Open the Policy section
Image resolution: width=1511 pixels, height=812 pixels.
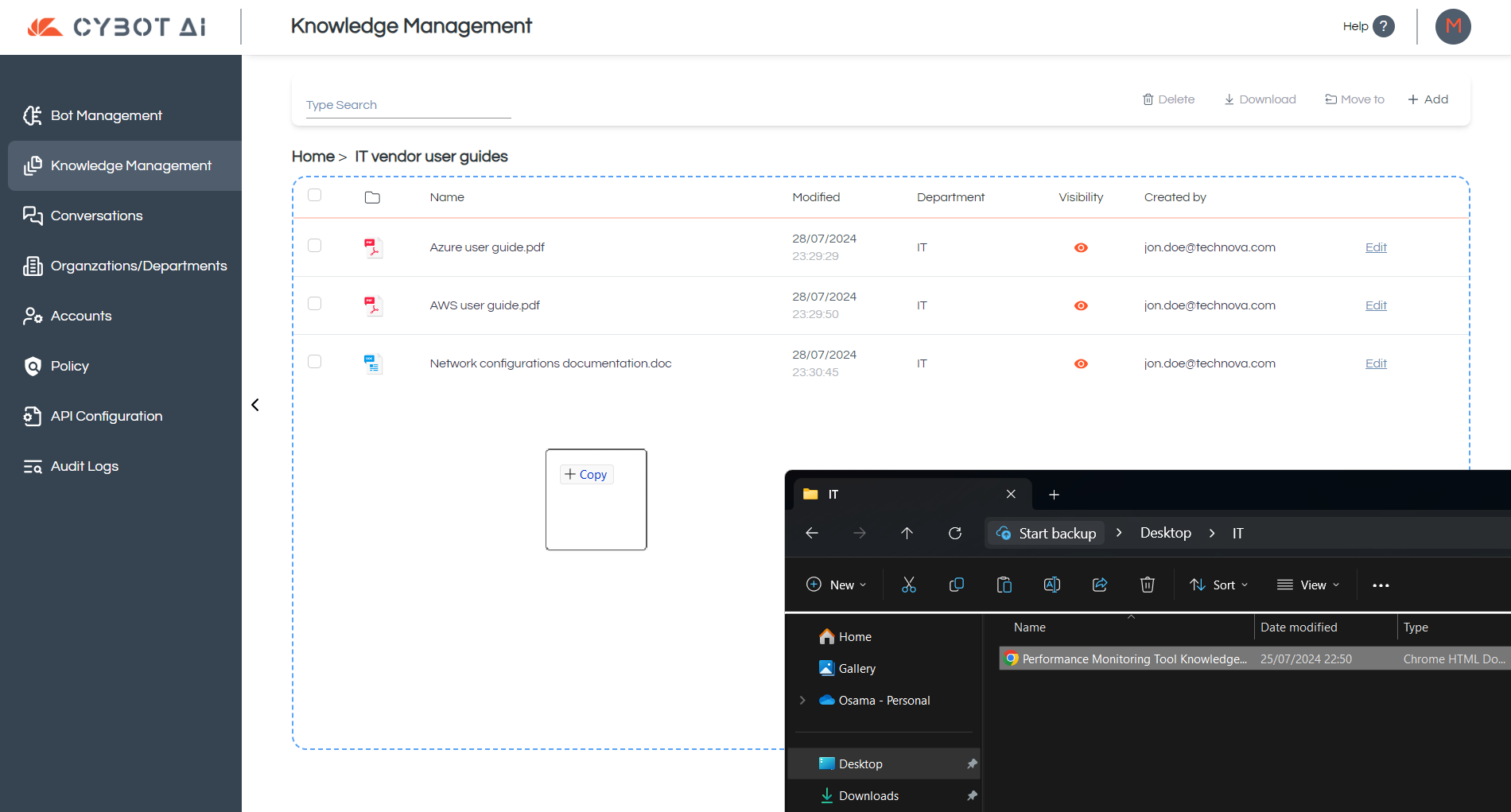[70, 366]
